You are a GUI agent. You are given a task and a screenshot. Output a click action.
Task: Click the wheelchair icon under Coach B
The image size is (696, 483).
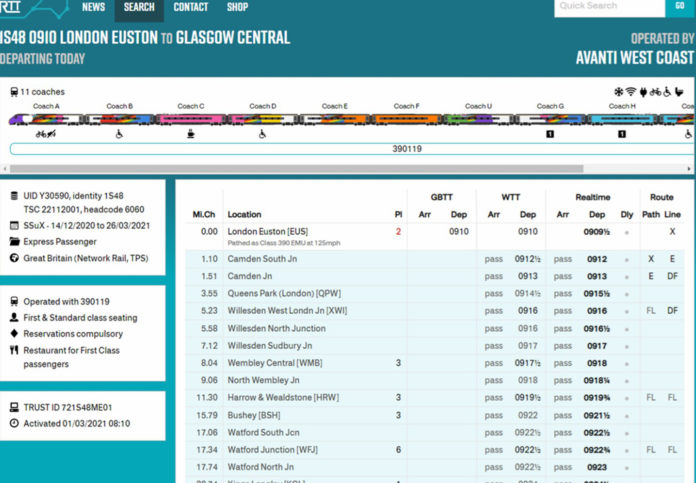pos(119,134)
